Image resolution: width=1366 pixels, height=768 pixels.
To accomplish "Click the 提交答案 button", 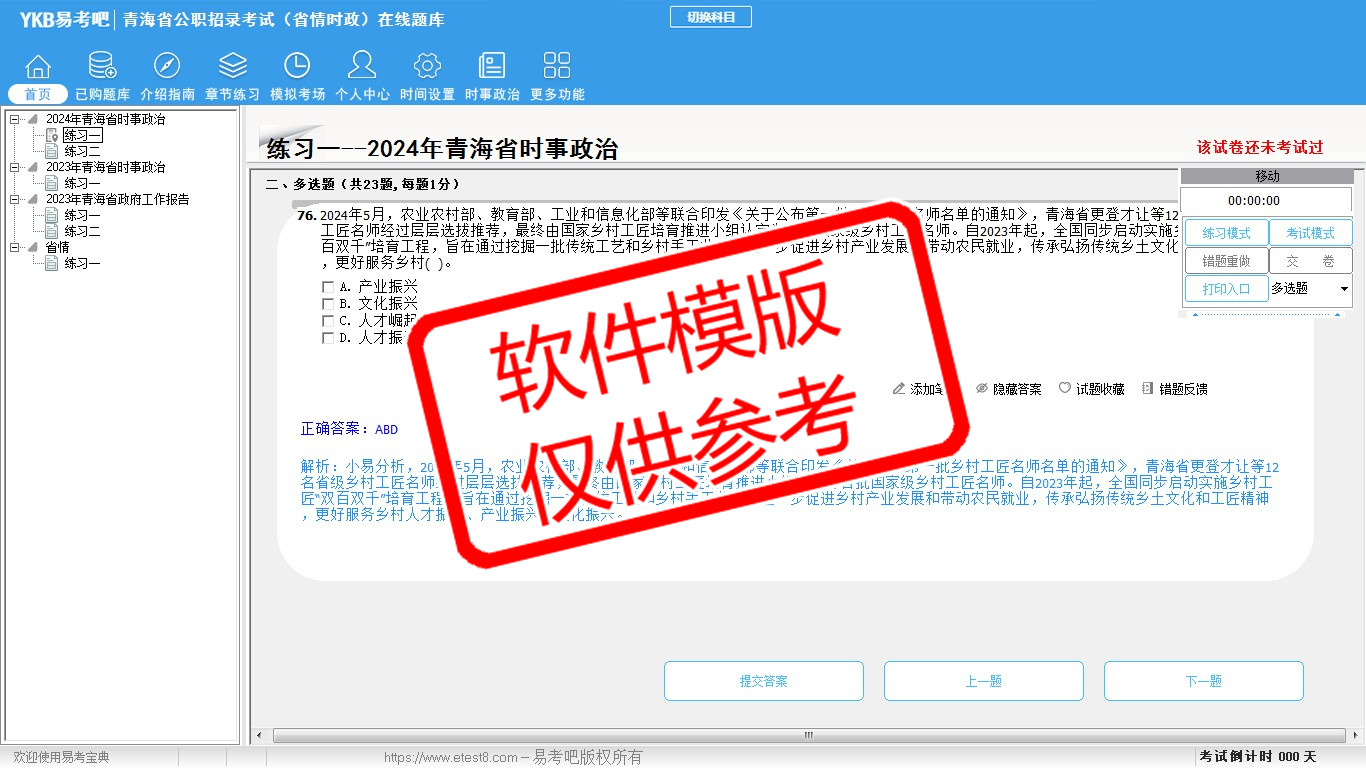I will pos(763,681).
